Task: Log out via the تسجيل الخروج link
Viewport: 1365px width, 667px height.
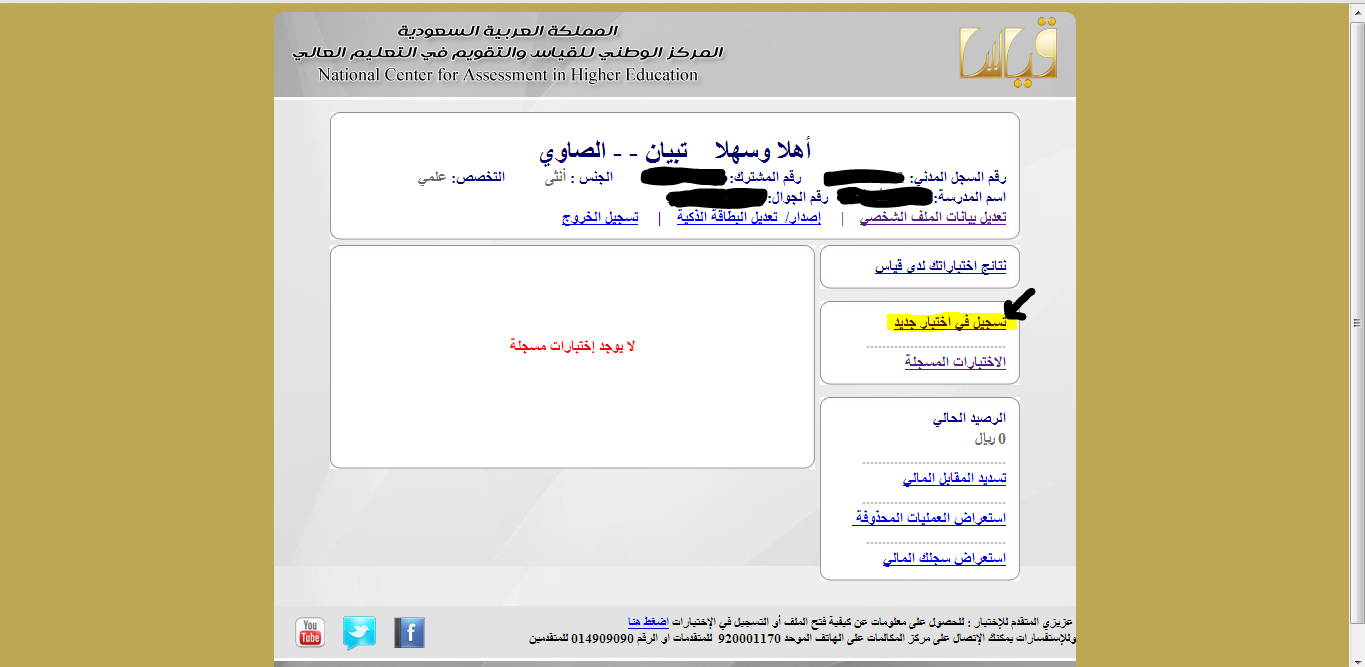Action: [x=600, y=217]
